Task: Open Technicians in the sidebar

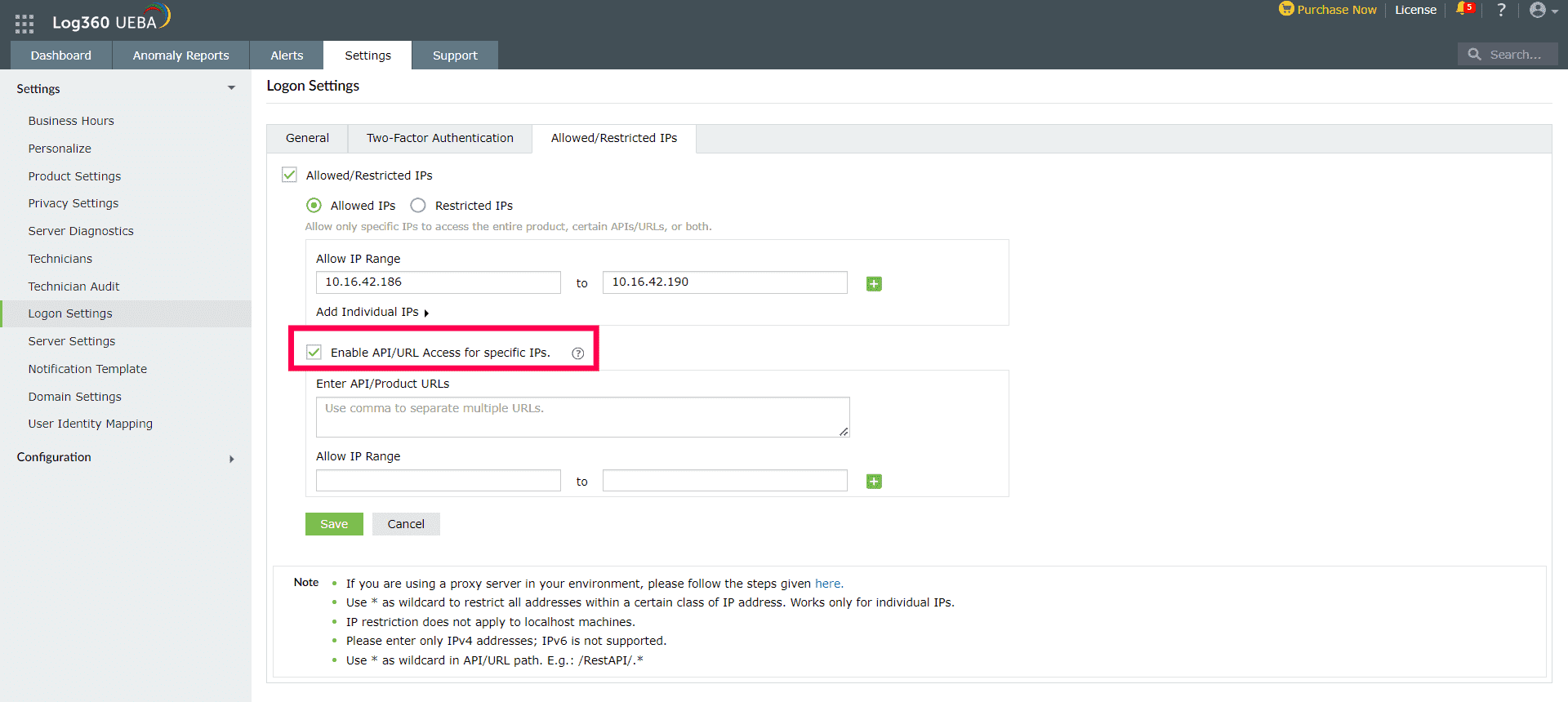Action: point(60,259)
